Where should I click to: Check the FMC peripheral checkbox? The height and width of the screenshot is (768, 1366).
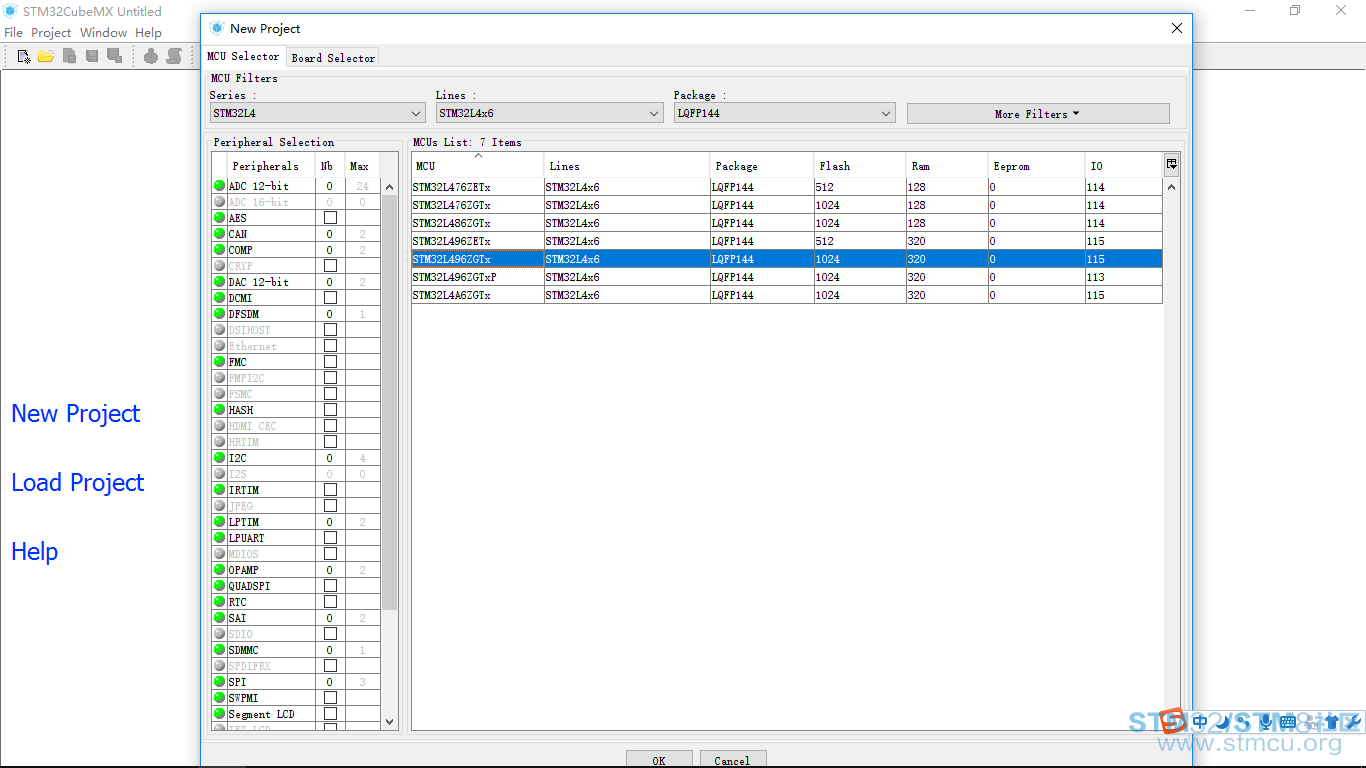330,362
